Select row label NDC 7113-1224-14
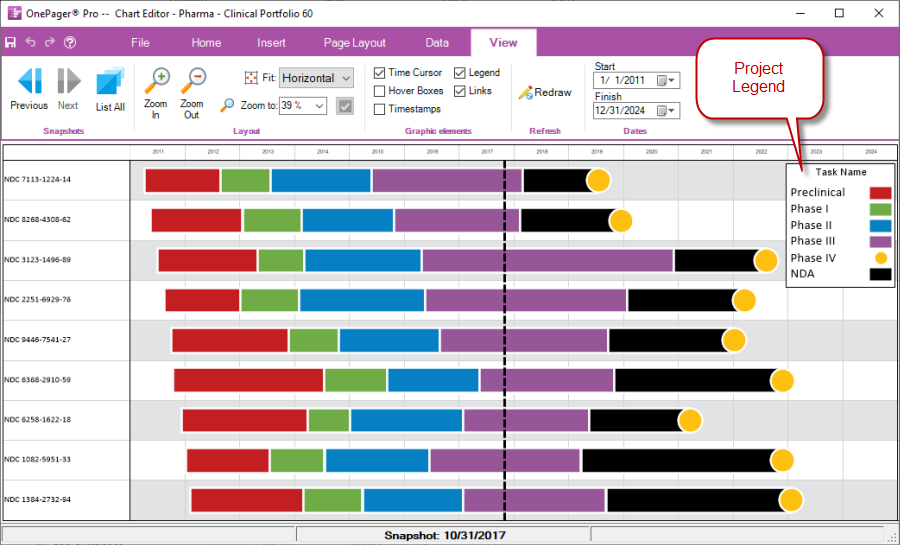Screen dimensions: 900x545 coord(37,180)
